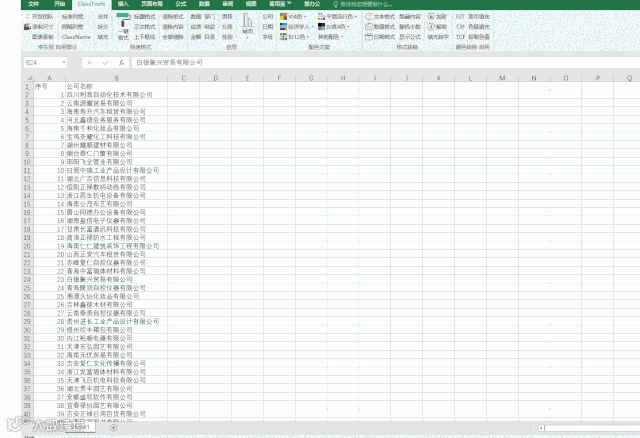Select the column header cell B1

116,87
